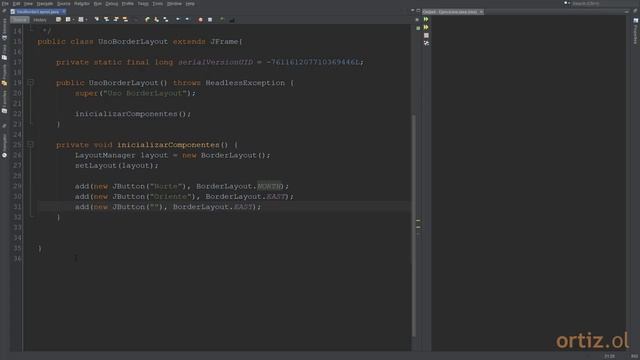Open the File menu
The image size is (640, 360).
(5, 4)
